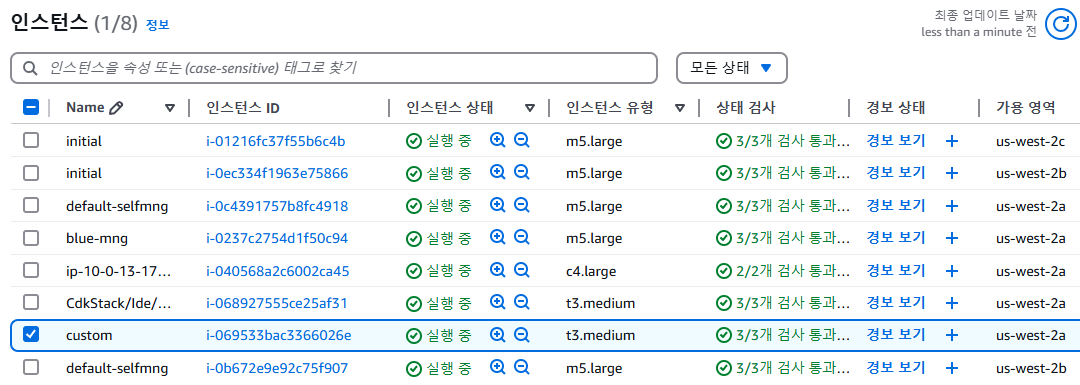Add alarm plus icon for i-01216fc37f55b6c4b

pyautogui.click(x=952, y=141)
